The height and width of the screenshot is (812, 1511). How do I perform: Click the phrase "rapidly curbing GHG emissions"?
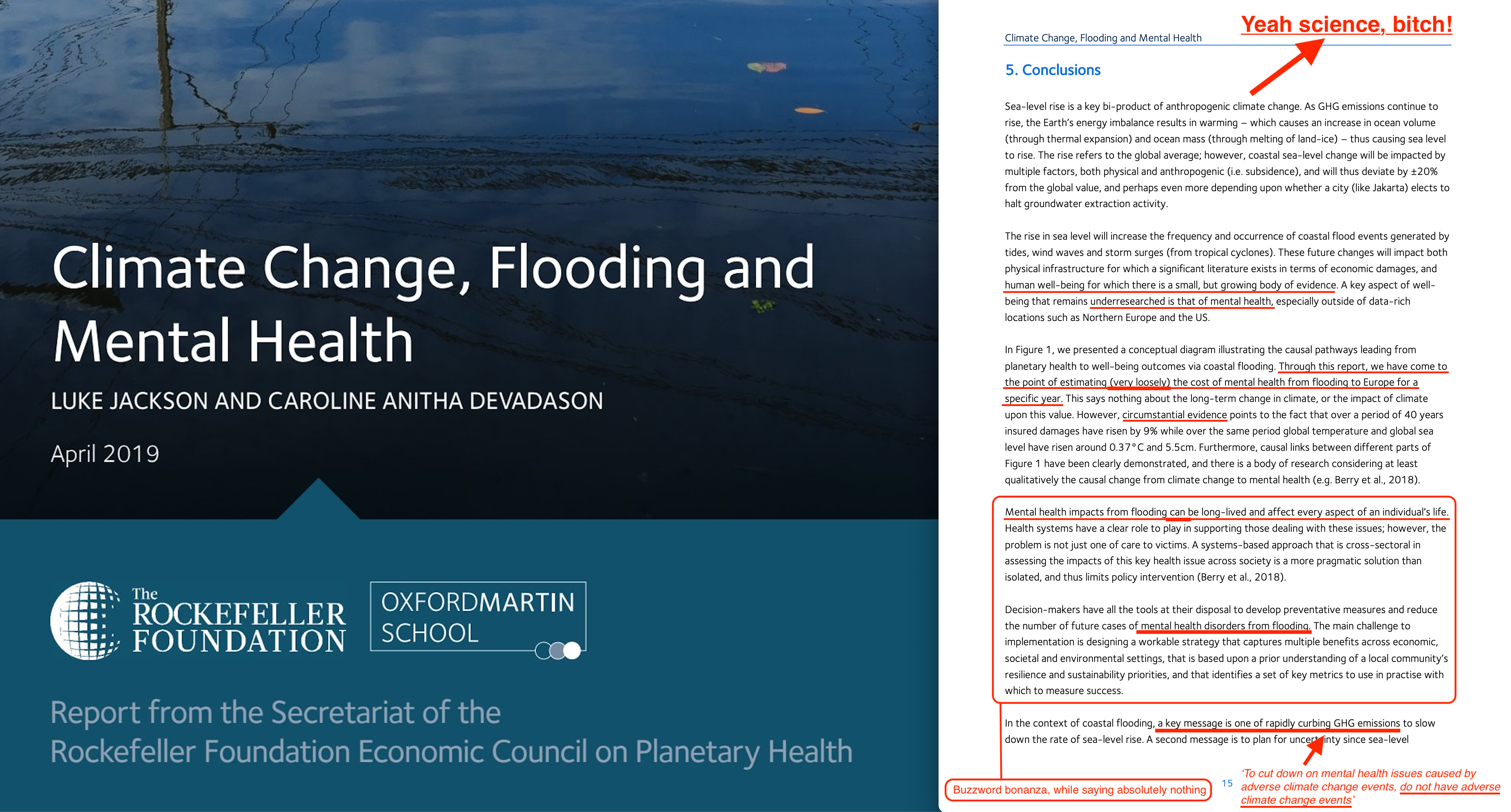click(x=1333, y=723)
